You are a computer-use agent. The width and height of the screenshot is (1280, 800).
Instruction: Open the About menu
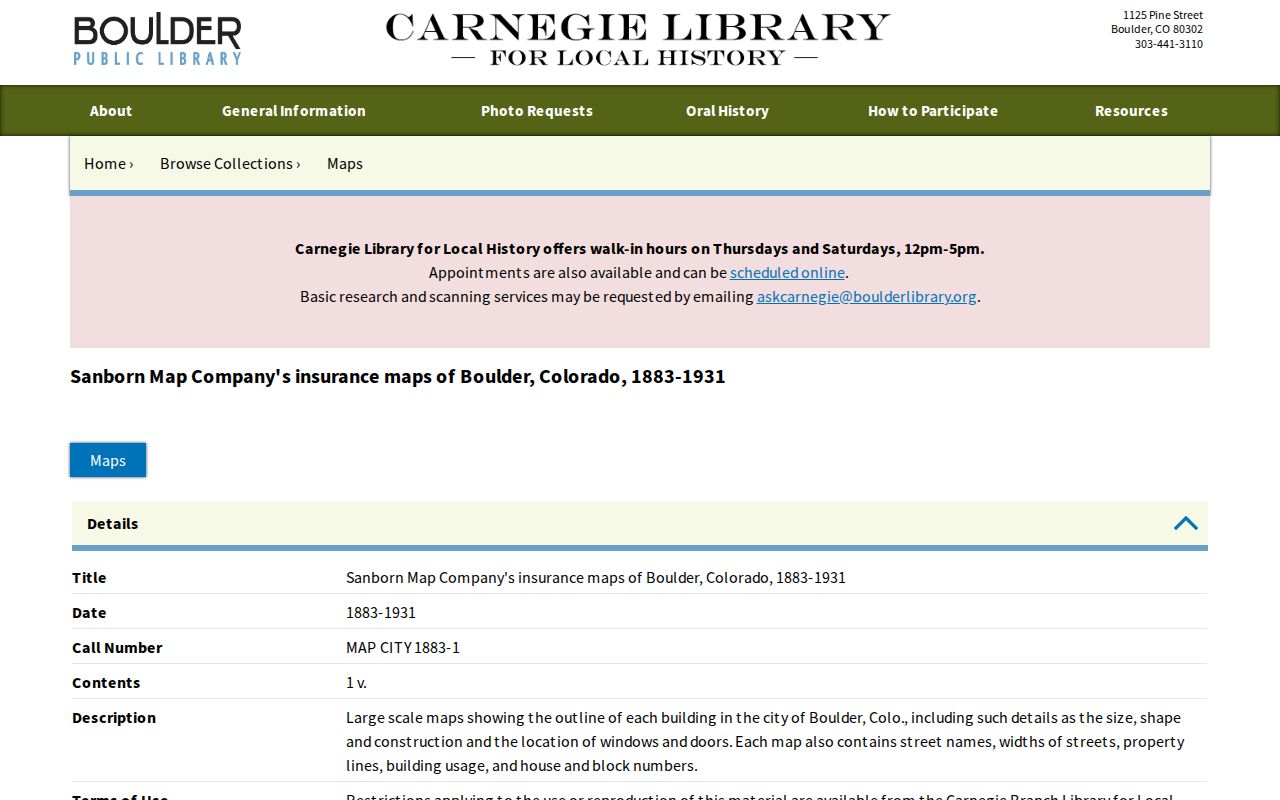111,111
